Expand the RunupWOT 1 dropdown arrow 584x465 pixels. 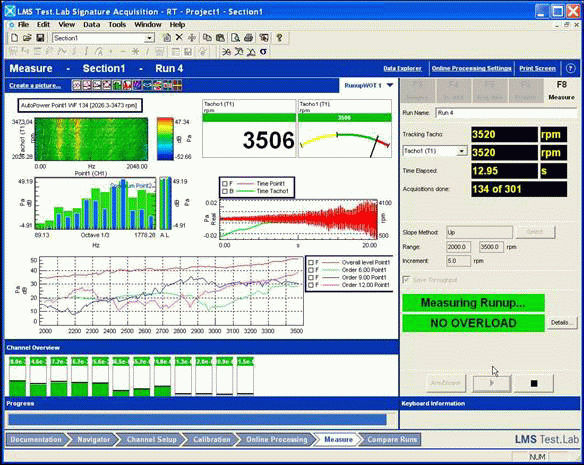click(390, 85)
